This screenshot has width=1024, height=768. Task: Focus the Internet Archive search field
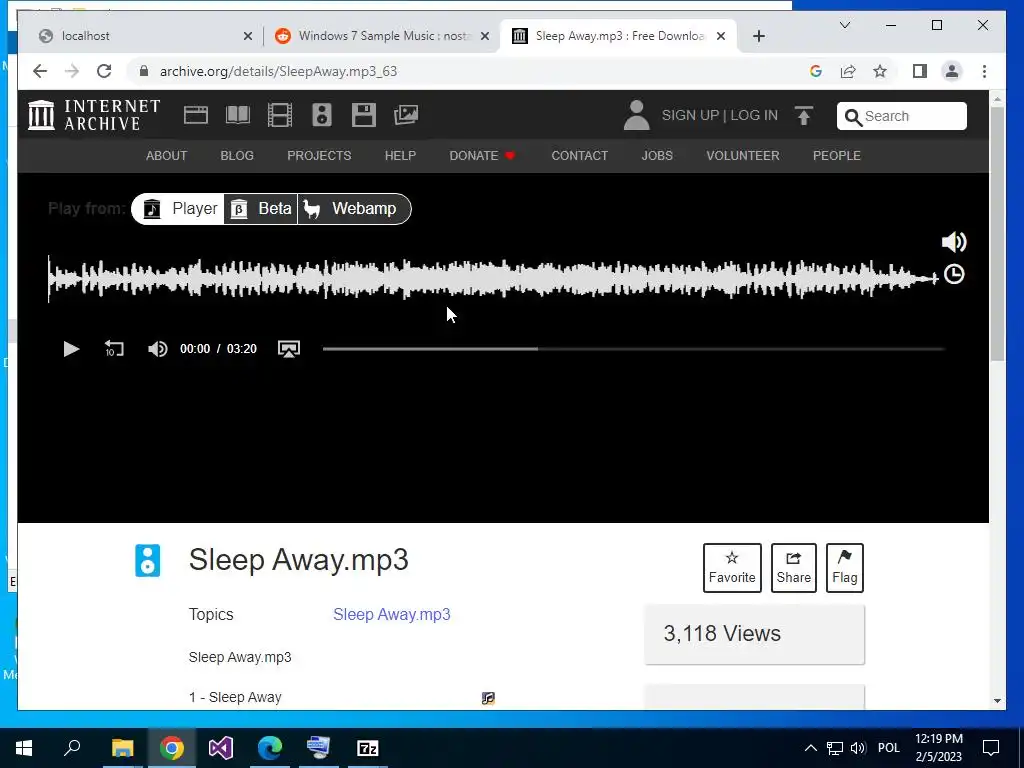coord(902,116)
